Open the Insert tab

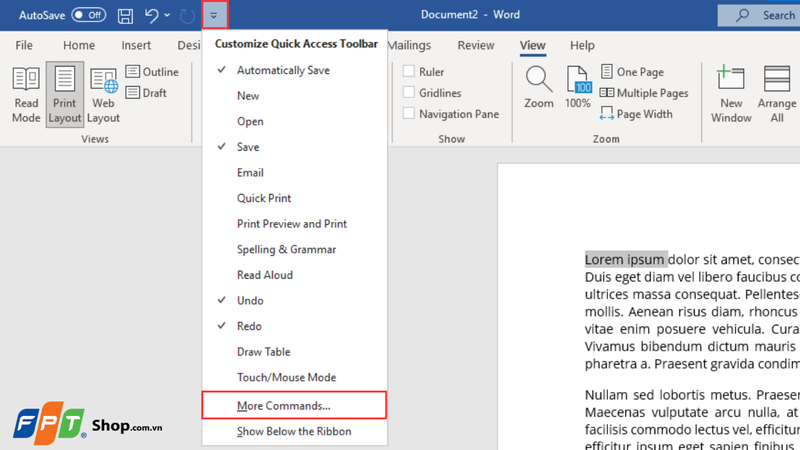[136, 45]
